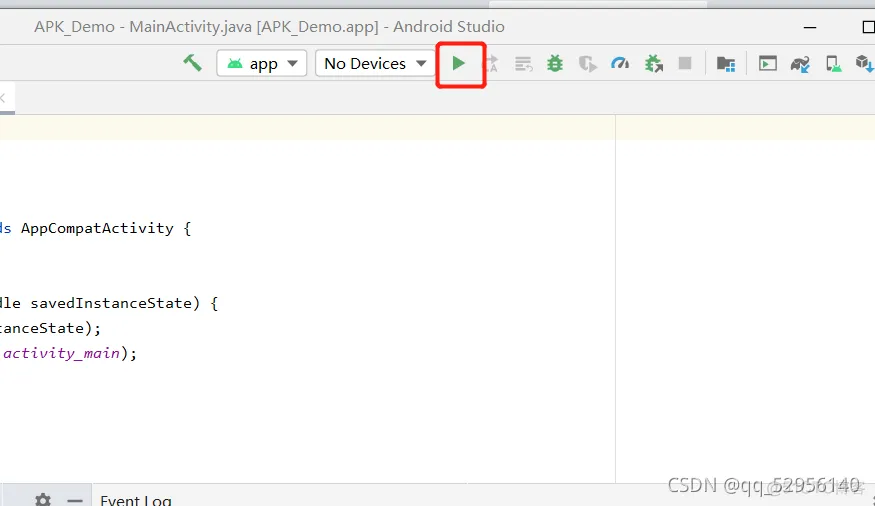875x506 pixels.
Task: Open Event Log settings gear icon
Action: [x=43, y=499]
